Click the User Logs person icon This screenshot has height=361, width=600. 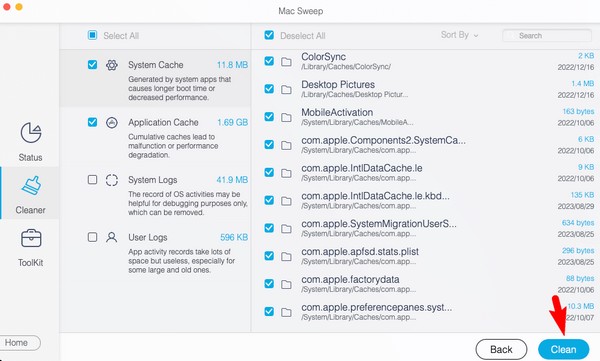pos(112,237)
